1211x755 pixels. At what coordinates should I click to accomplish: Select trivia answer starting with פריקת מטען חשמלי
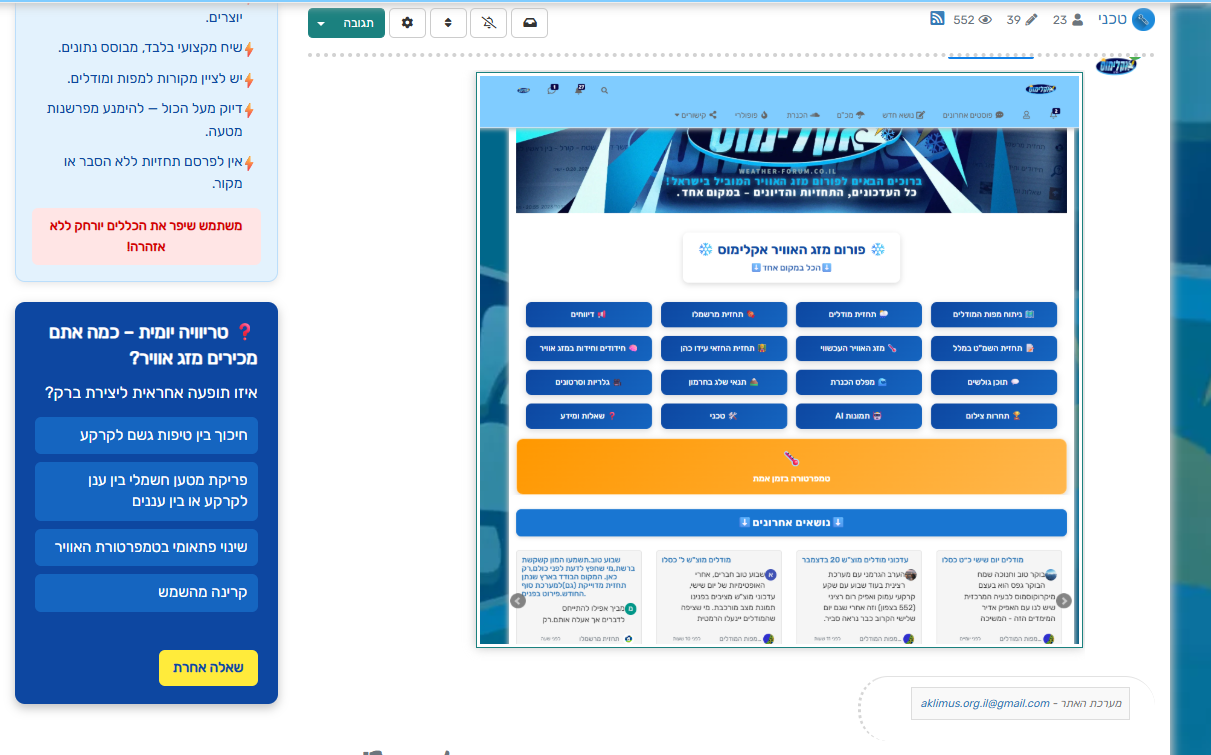tap(146, 491)
